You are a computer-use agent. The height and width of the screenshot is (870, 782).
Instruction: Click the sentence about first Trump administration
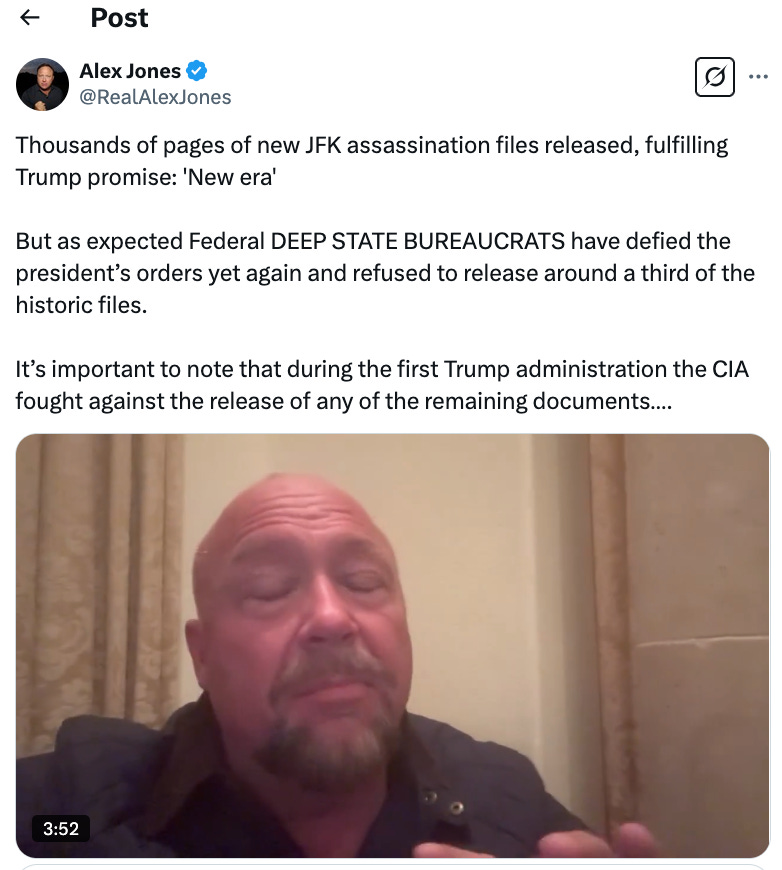[x=382, y=370]
